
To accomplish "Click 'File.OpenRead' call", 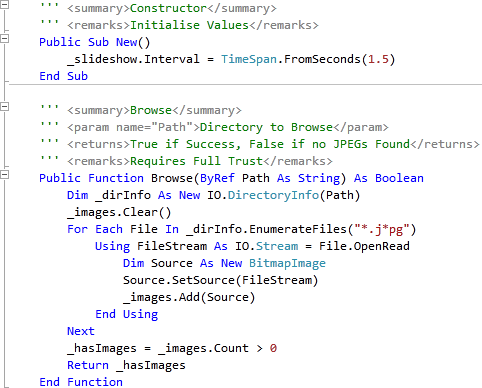I will click(364, 246).
